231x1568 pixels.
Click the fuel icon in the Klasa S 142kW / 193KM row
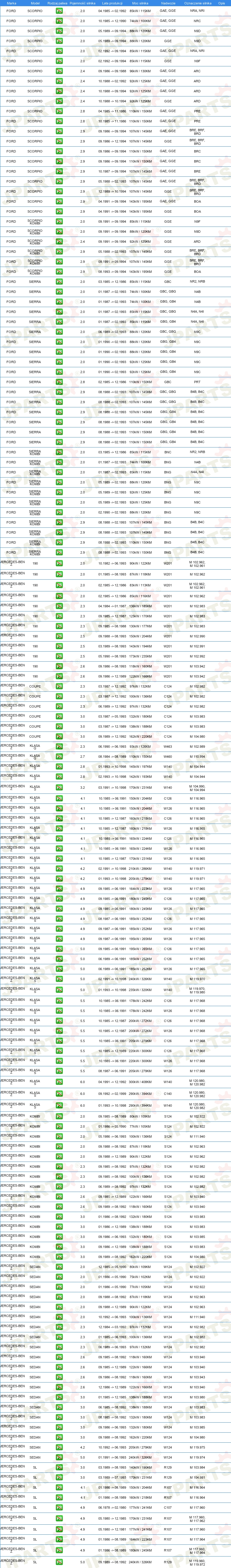coord(59,777)
